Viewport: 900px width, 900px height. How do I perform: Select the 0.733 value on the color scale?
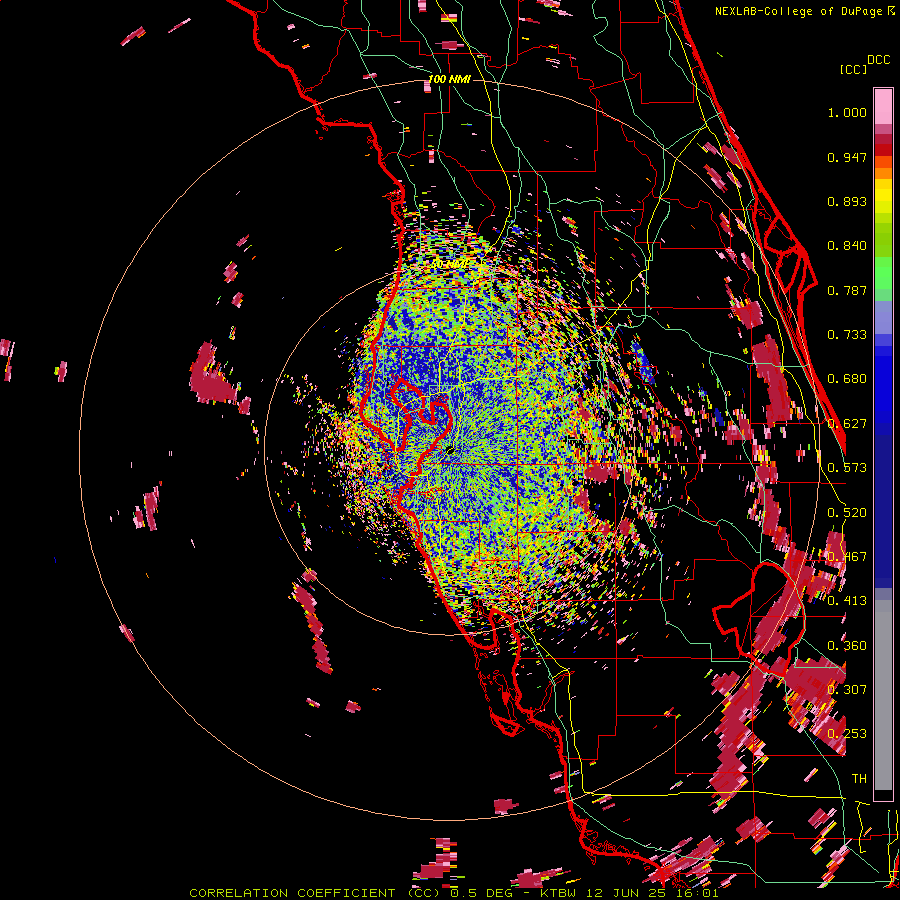pyautogui.click(x=847, y=335)
